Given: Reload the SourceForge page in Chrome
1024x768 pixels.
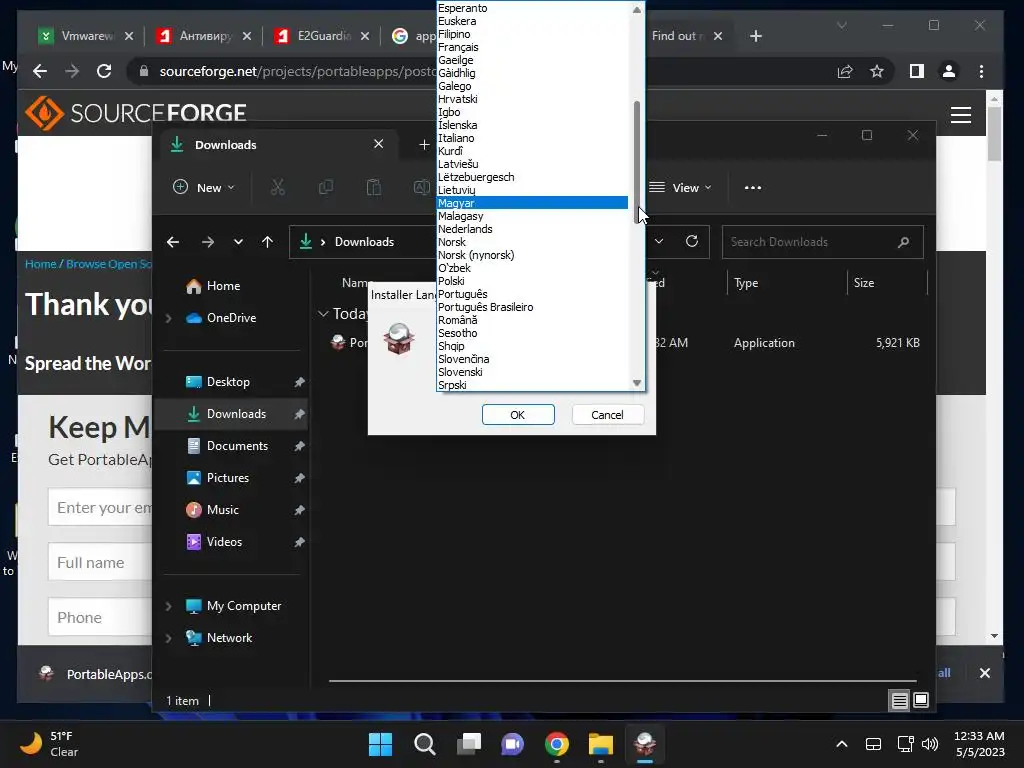Looking at the screenshot, I should click(x=104, y=71).
